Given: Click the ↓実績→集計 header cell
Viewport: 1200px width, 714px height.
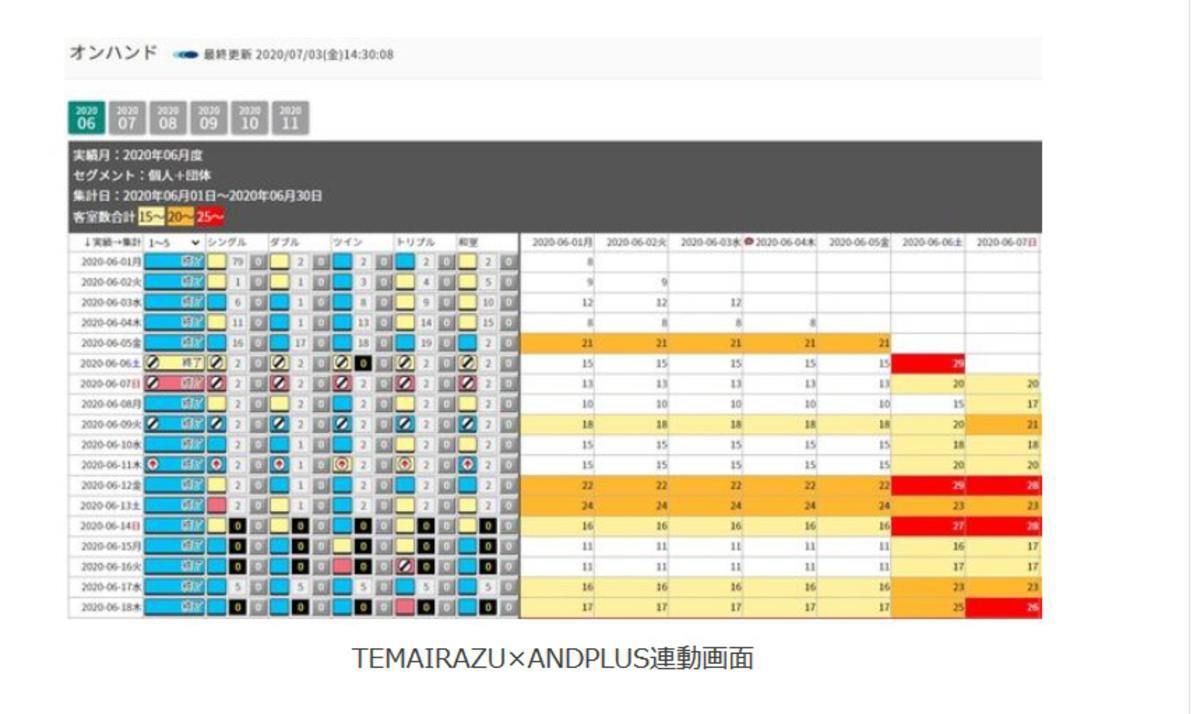Looking at the screenshot, I should pyautogui.click(x=106, y=242).
